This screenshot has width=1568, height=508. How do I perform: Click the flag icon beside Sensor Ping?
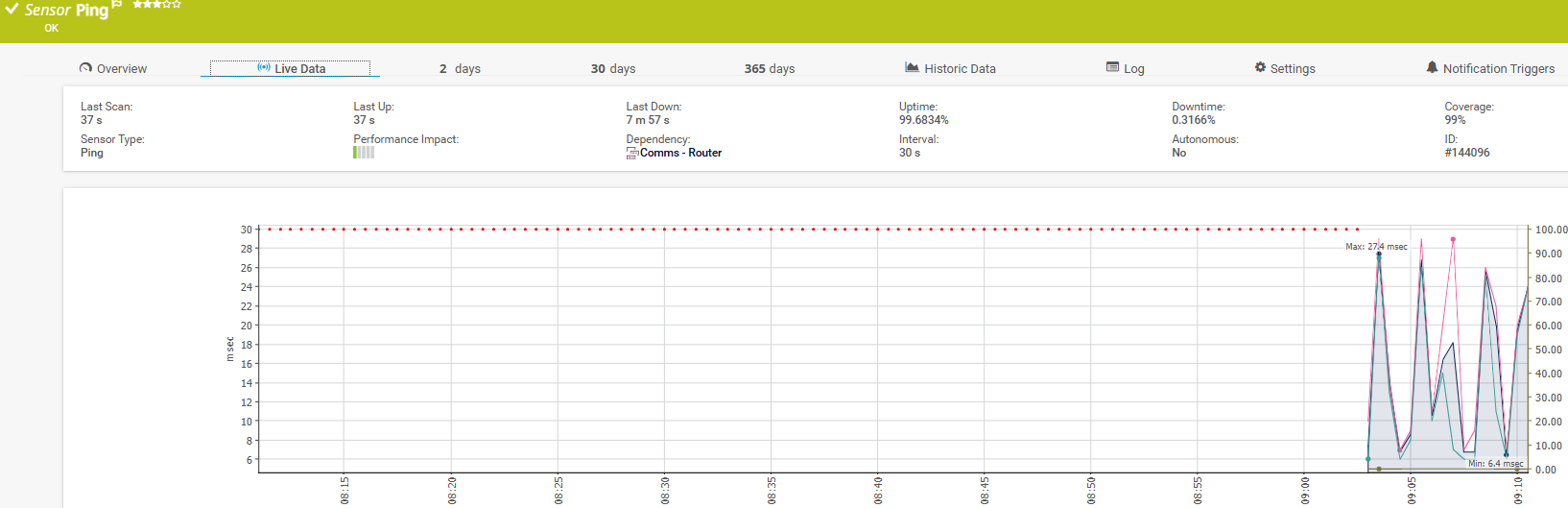[x=117, y=5]
